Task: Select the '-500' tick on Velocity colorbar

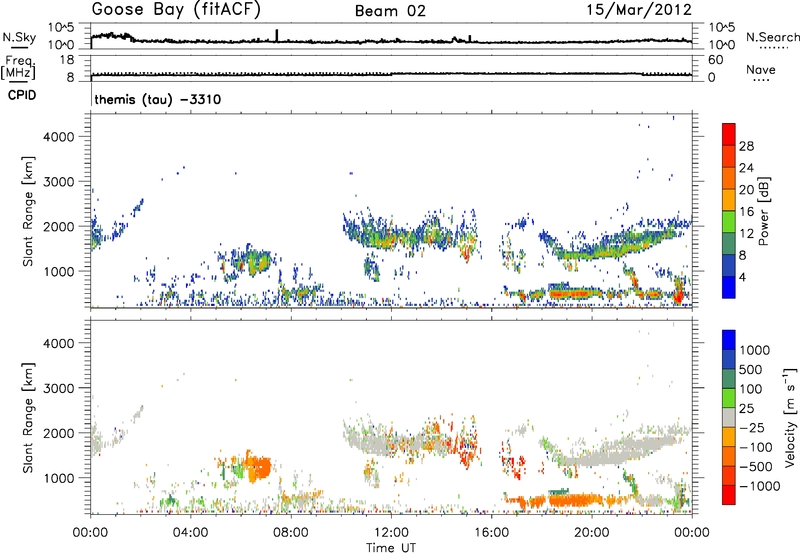Action: click(x=756, y=466)
